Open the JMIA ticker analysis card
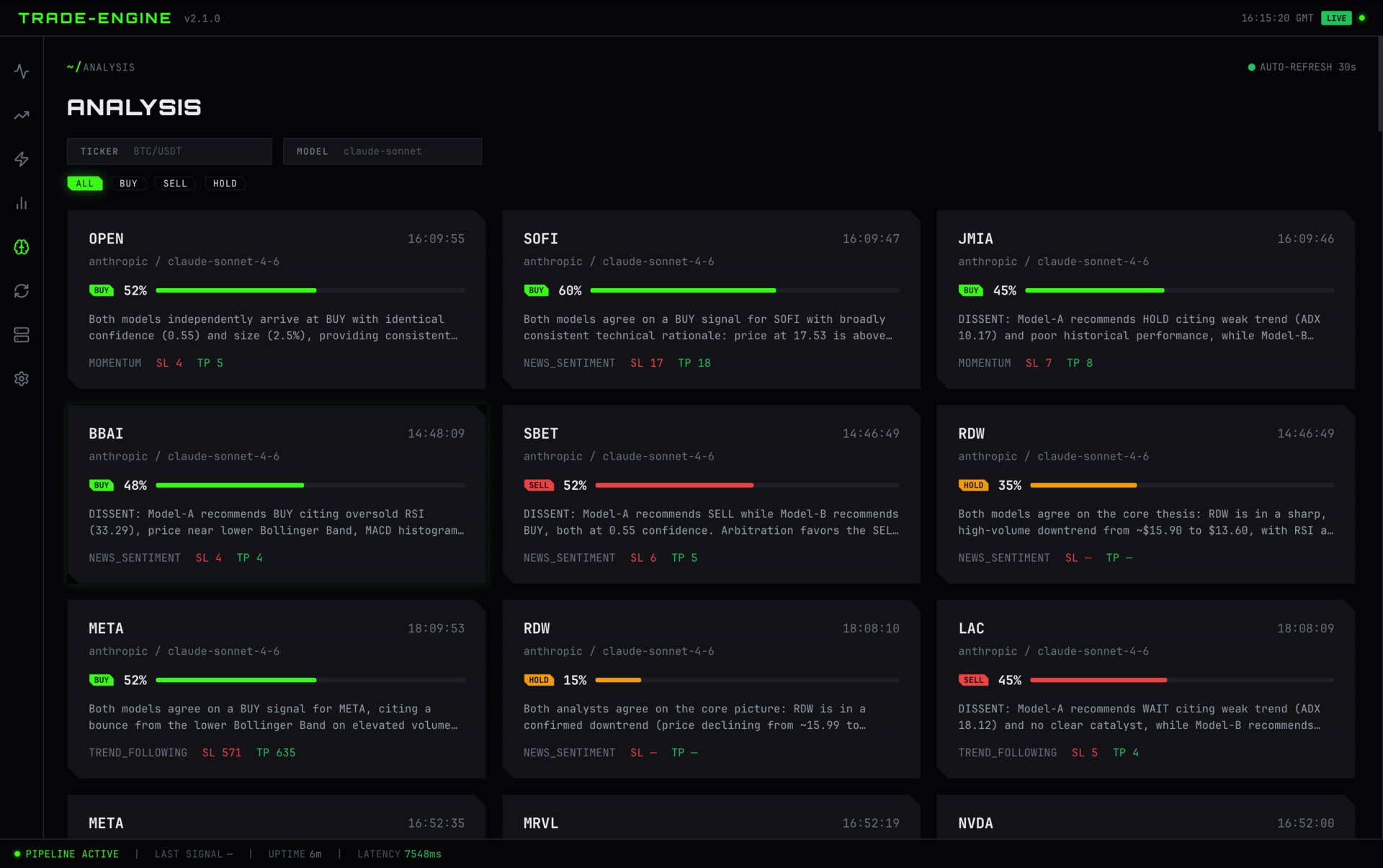The height and width of the screenshot is (868, 1383). [x=1146, y=300]
